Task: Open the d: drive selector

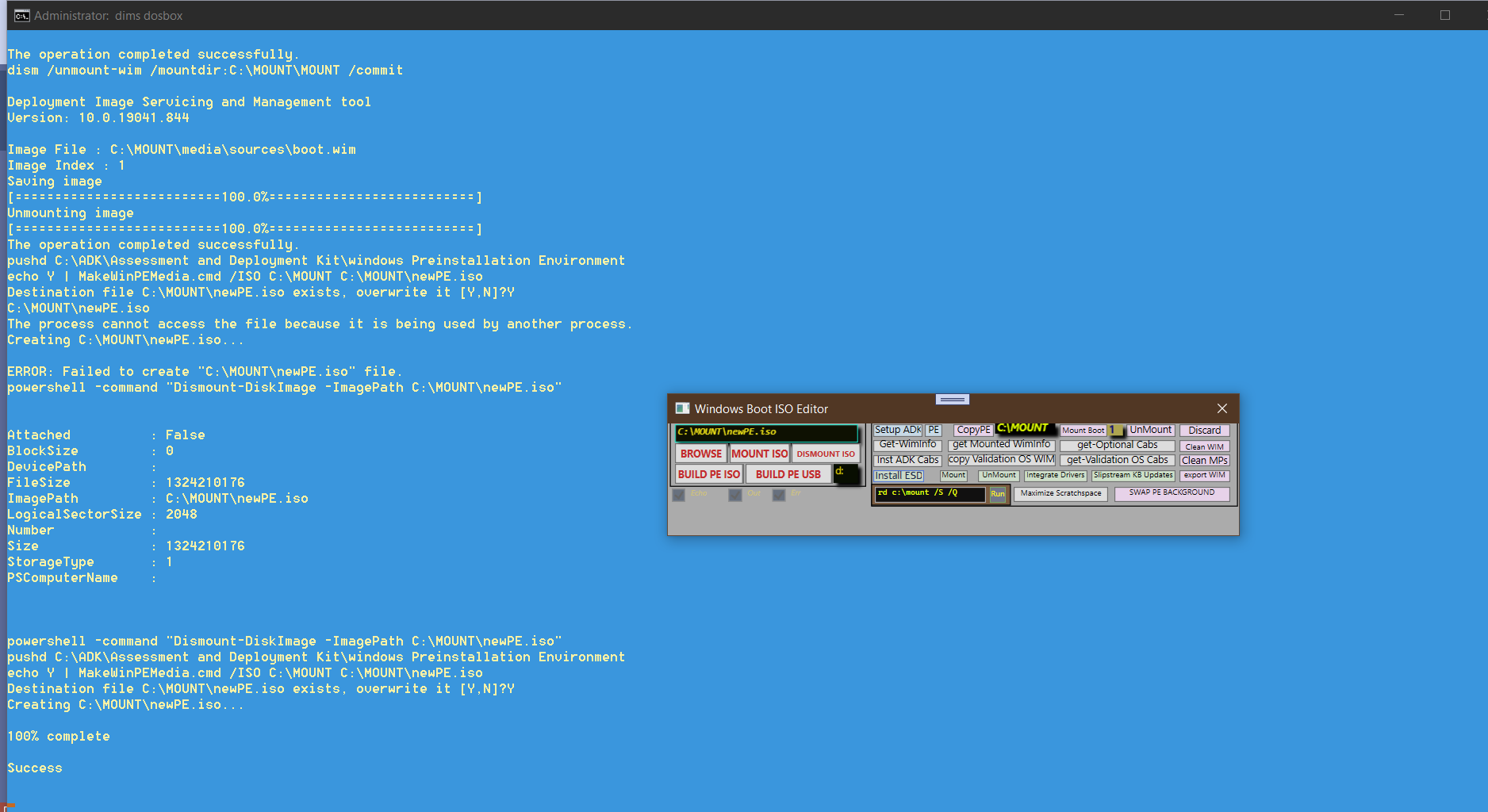Action: tap(846, 473)
